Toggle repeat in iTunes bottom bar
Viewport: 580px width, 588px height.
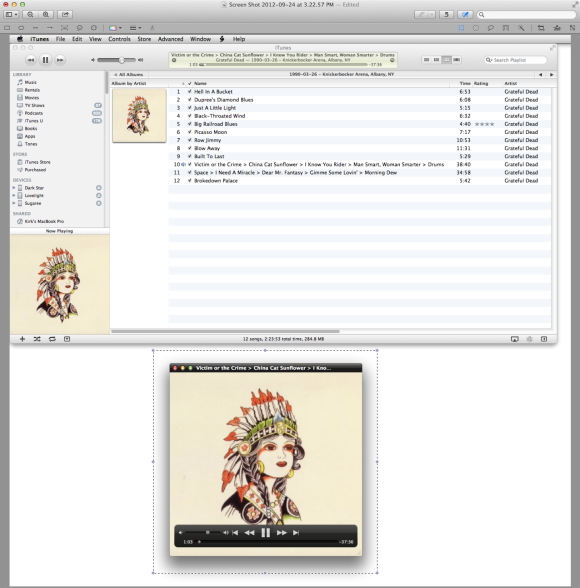(52, 339)
